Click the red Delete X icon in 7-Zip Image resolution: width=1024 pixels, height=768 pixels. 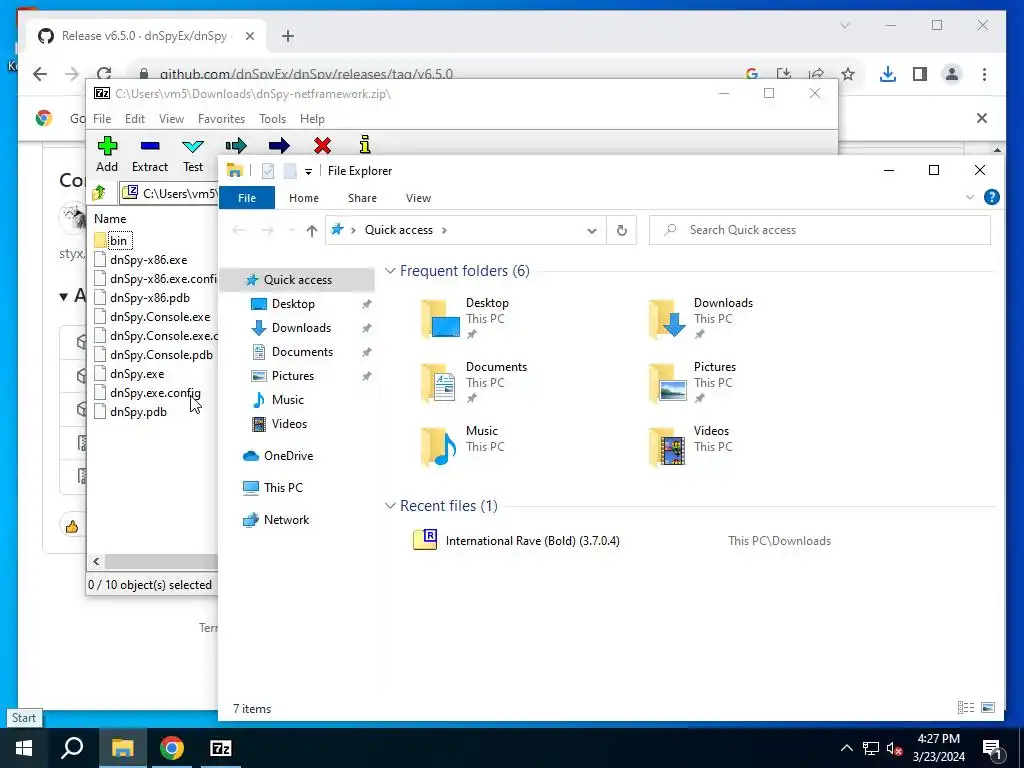click(322, 146)
